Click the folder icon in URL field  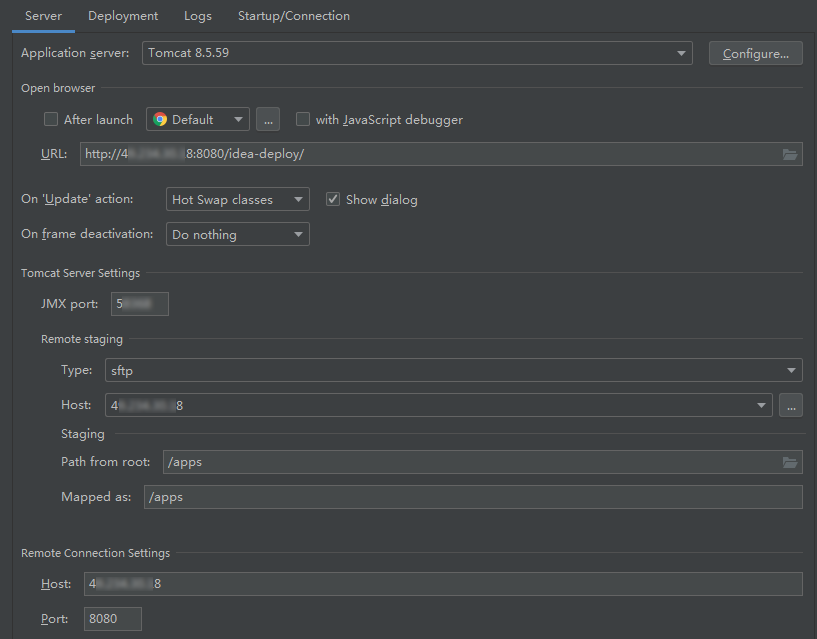tap(790, 154)
